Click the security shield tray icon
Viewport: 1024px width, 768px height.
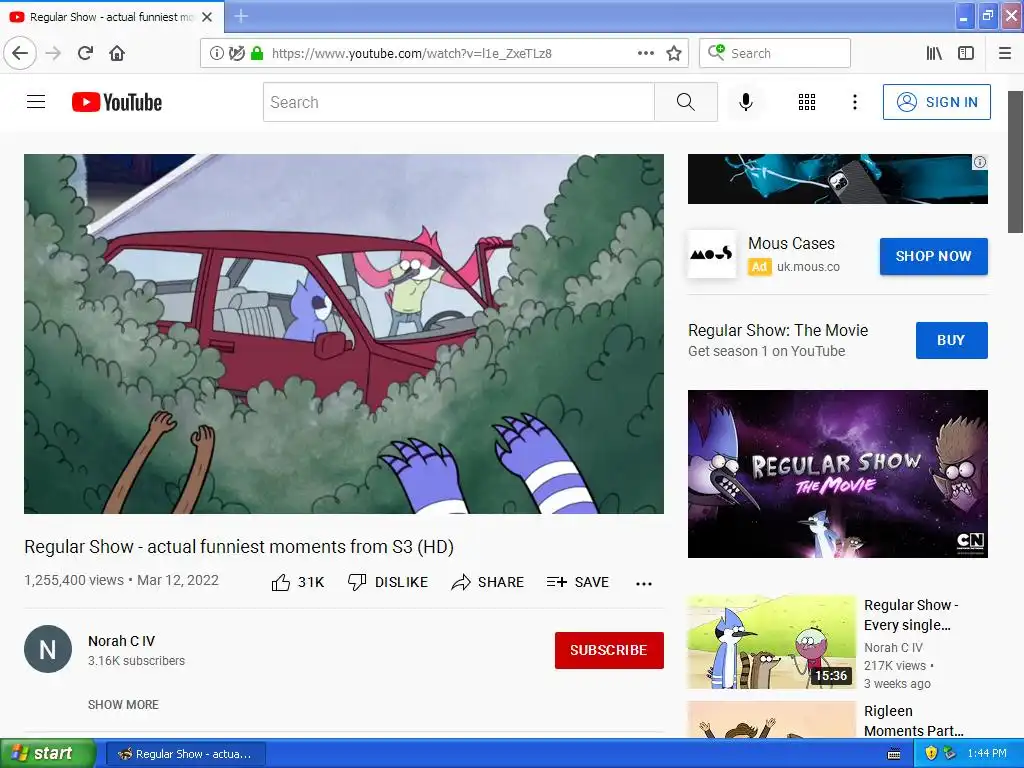(x=931, y=753)
